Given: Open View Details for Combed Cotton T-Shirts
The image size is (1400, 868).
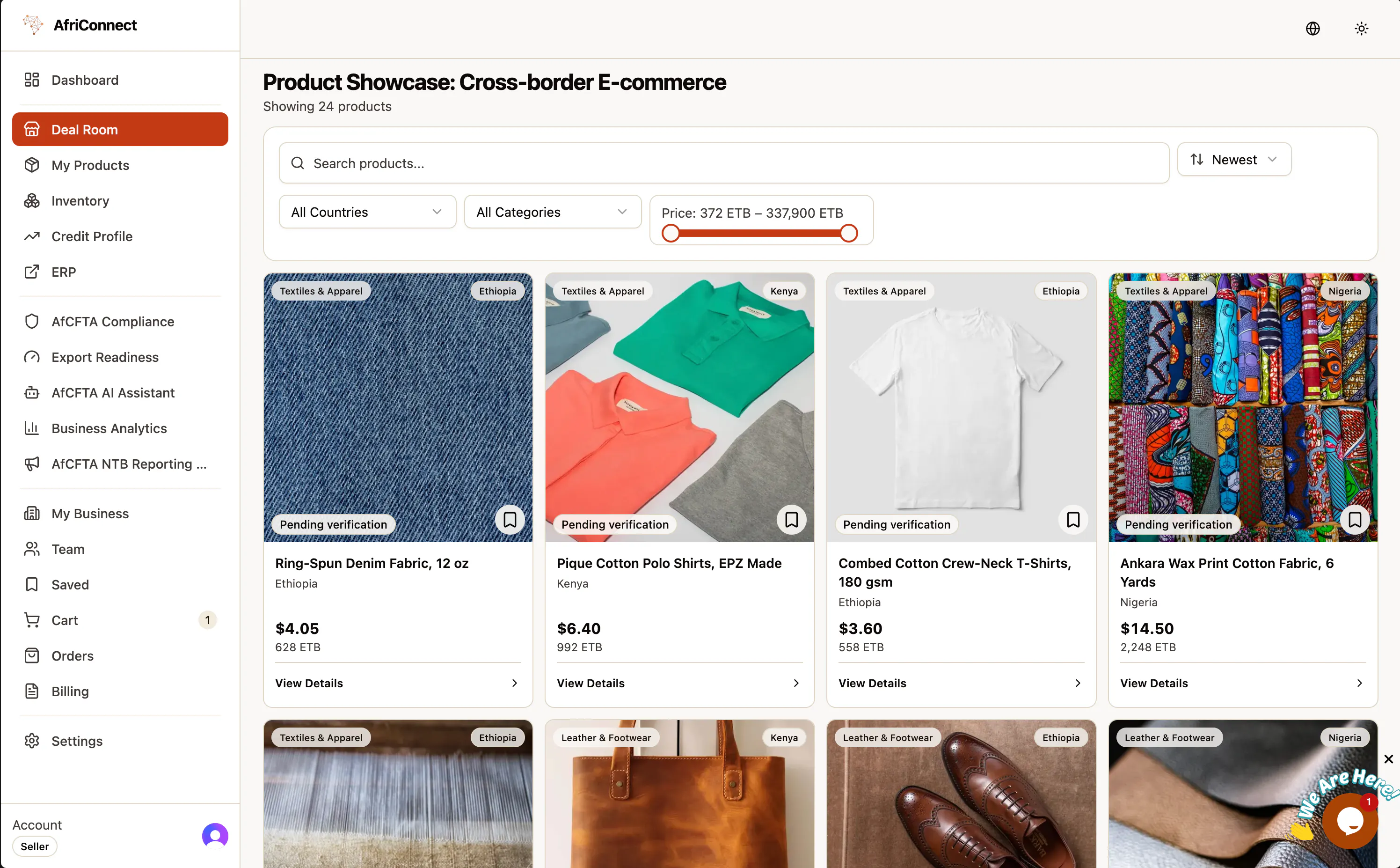Looking at the screenshot, I should pyautogui.click(x=961, y=683).
